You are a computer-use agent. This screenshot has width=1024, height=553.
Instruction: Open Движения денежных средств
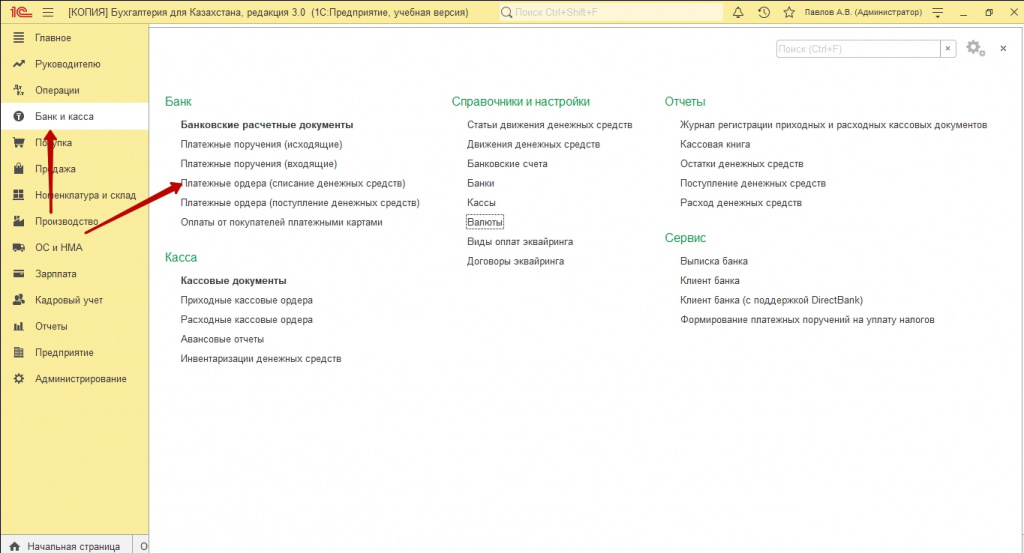[533, 144]
